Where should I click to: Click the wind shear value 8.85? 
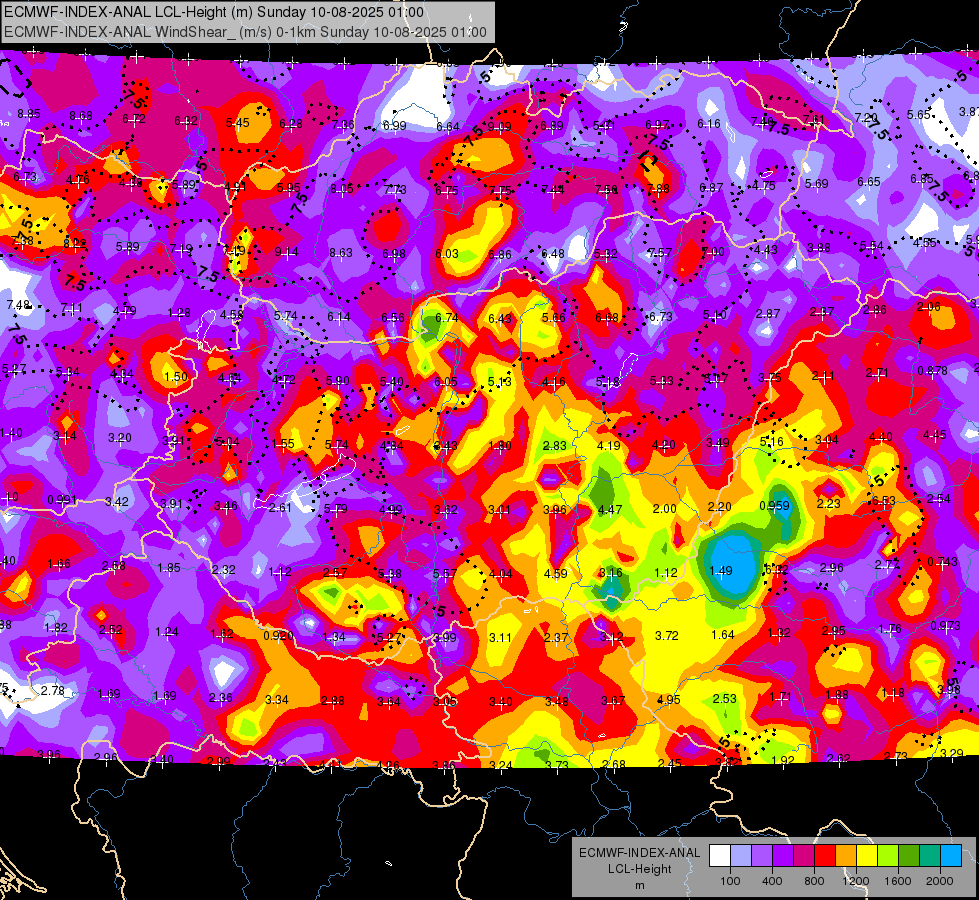[29, 114]
